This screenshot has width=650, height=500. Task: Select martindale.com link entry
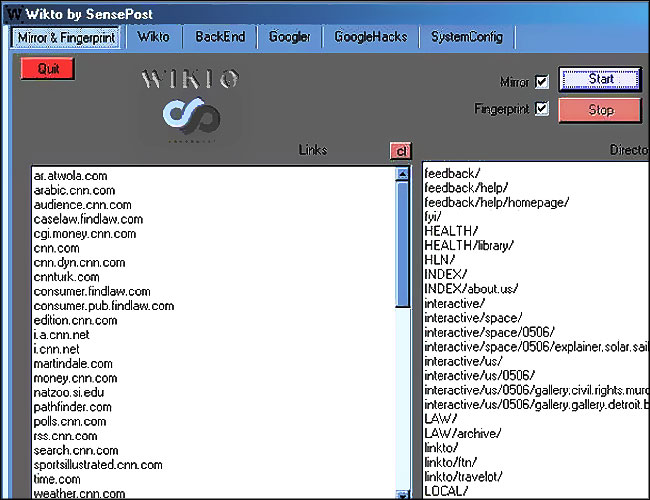pos(73,364)
